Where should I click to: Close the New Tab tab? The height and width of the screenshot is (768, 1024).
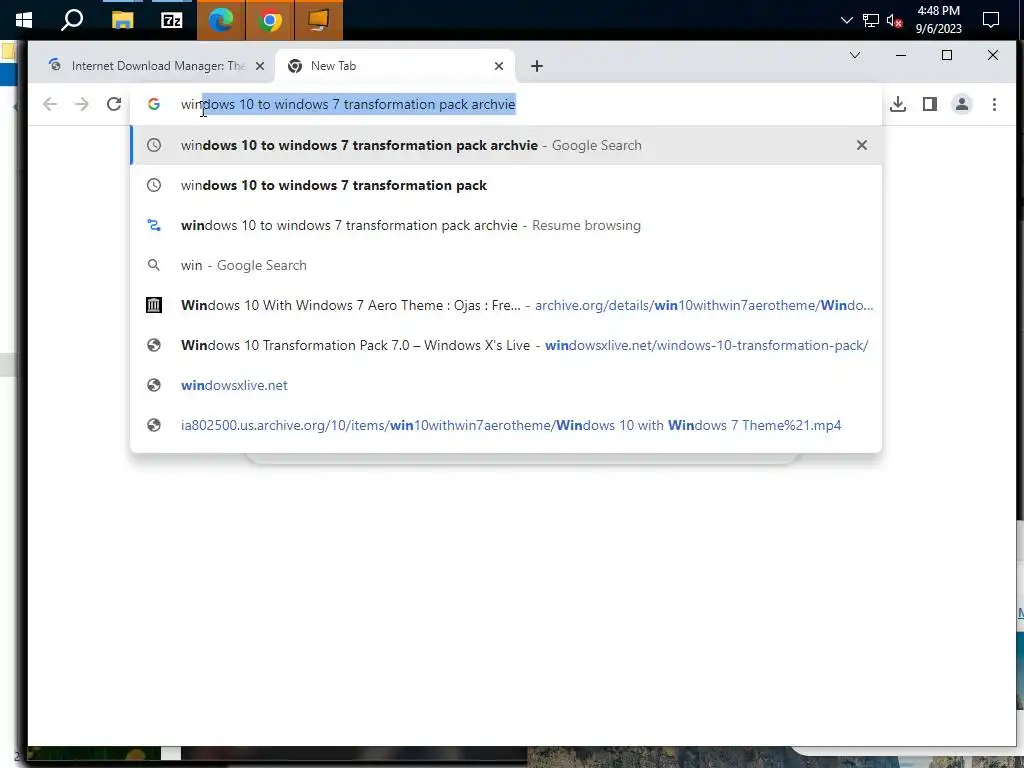pos(499,66)
